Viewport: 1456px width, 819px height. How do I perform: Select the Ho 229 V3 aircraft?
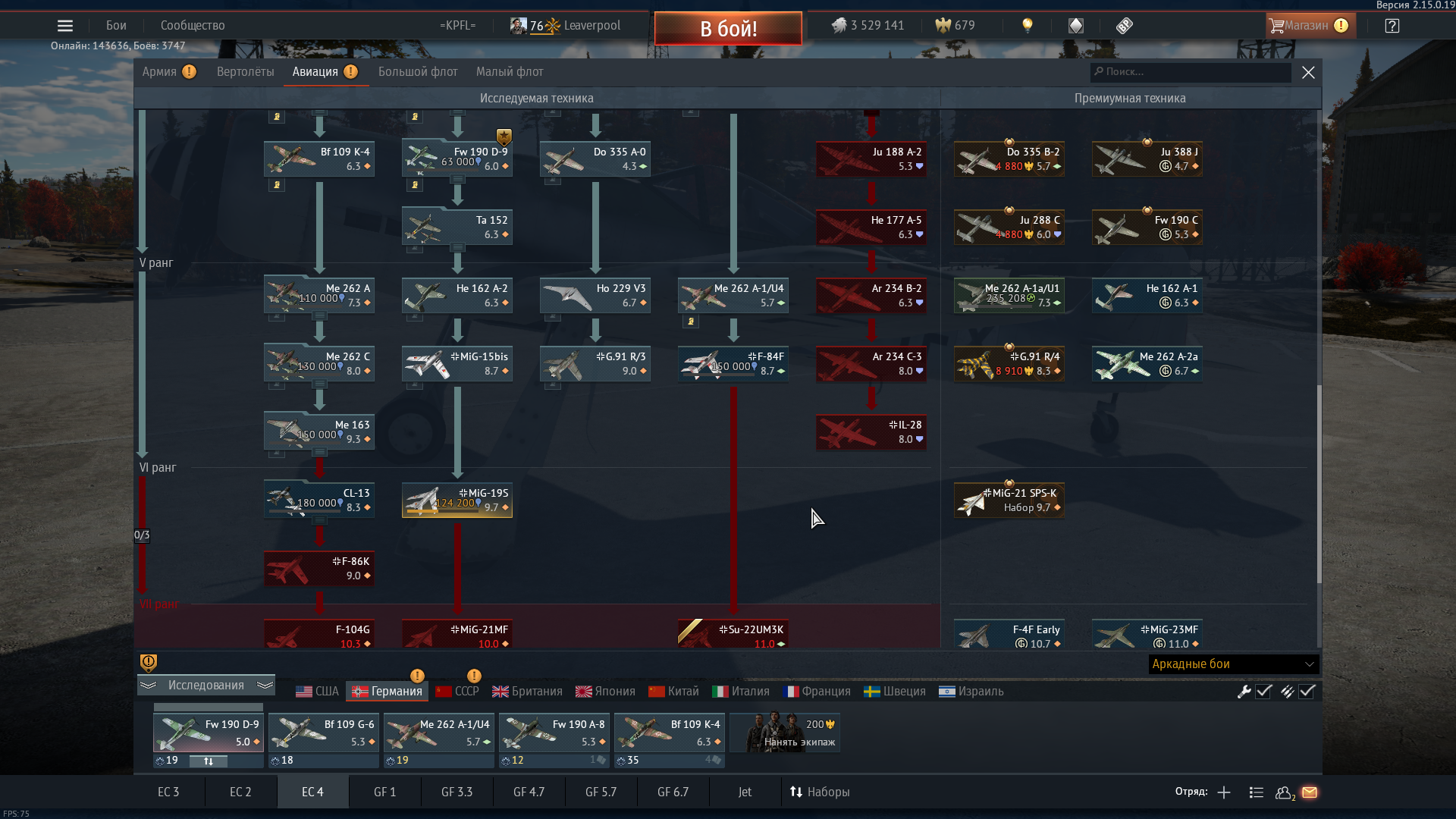tap(595, 296)
